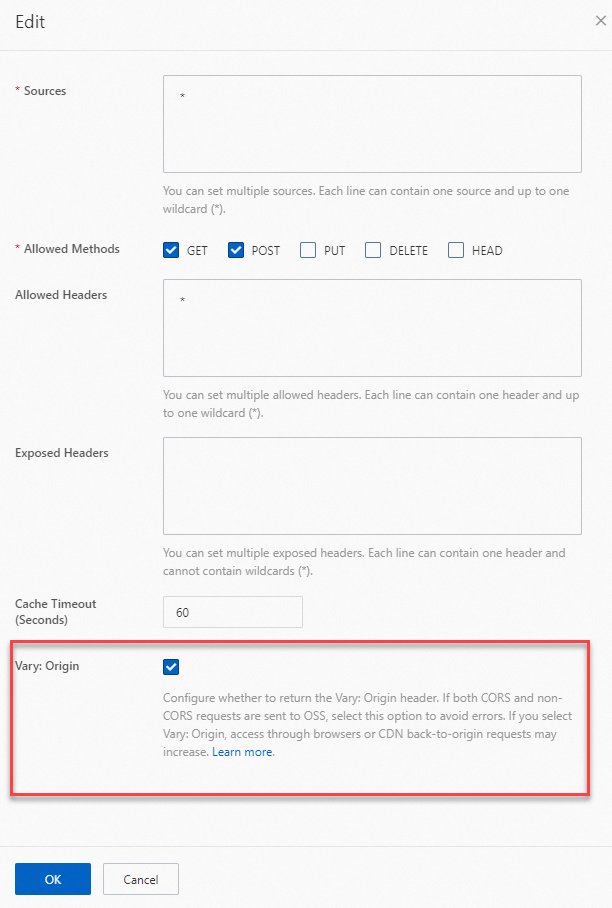Image resolution: width=612 pixels, height=908 pixels.
Task: Enable the DELETE method checkbox
Action: (x=373, y=250)
